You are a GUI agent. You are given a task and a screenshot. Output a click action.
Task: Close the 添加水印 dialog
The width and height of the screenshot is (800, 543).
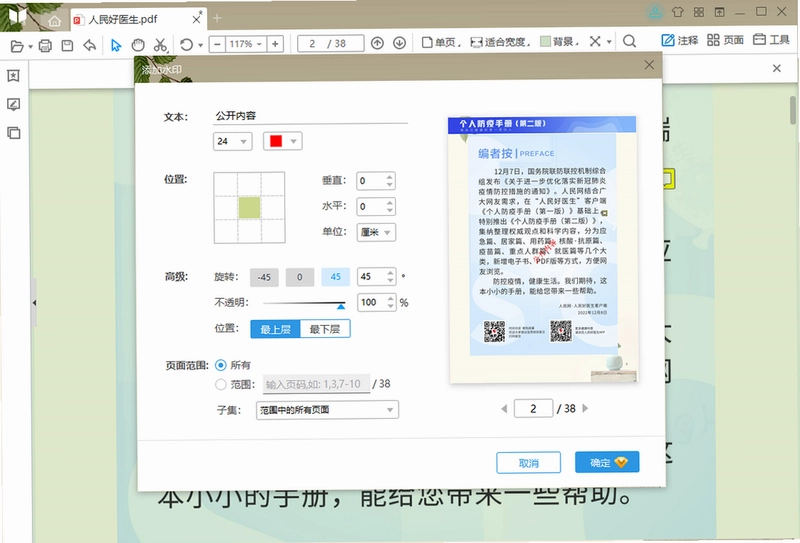(649, 65)
